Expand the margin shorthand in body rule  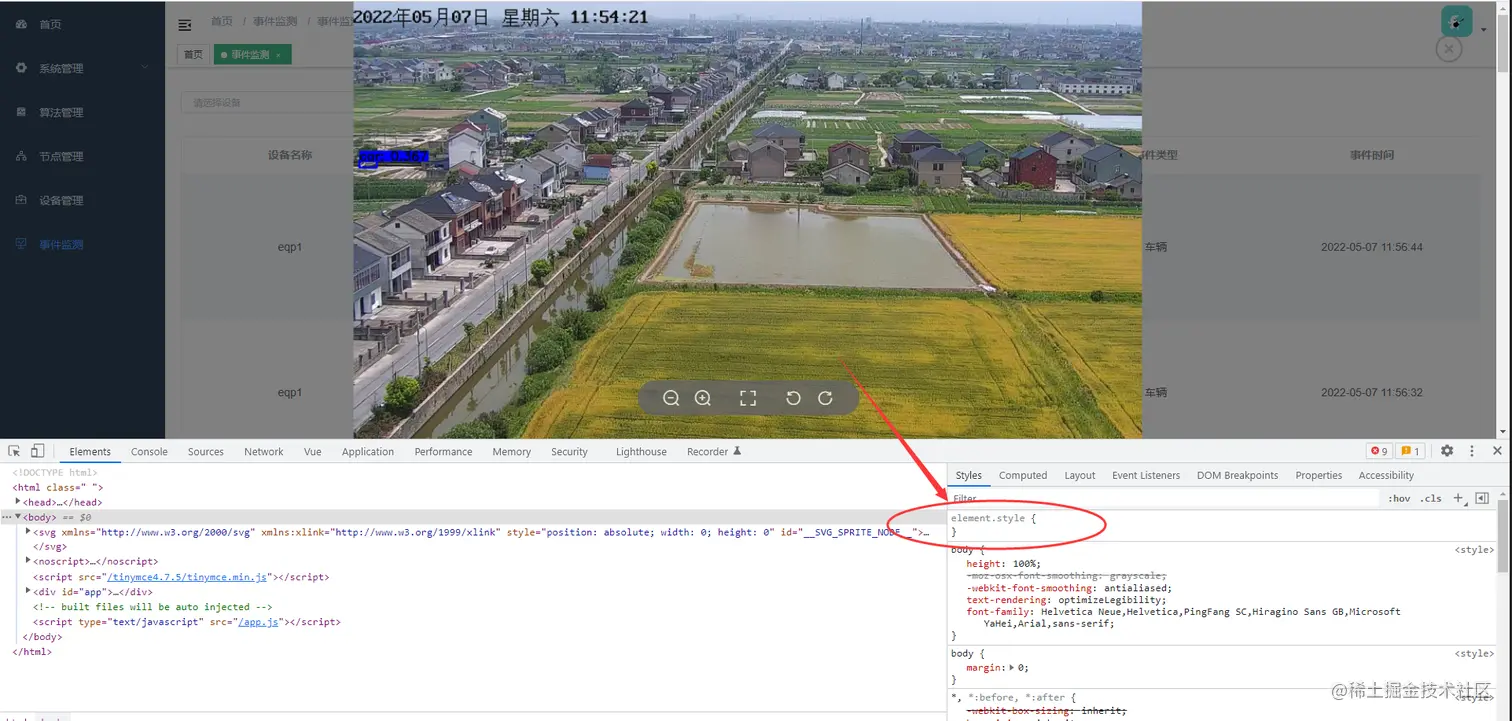(1012, 667)
